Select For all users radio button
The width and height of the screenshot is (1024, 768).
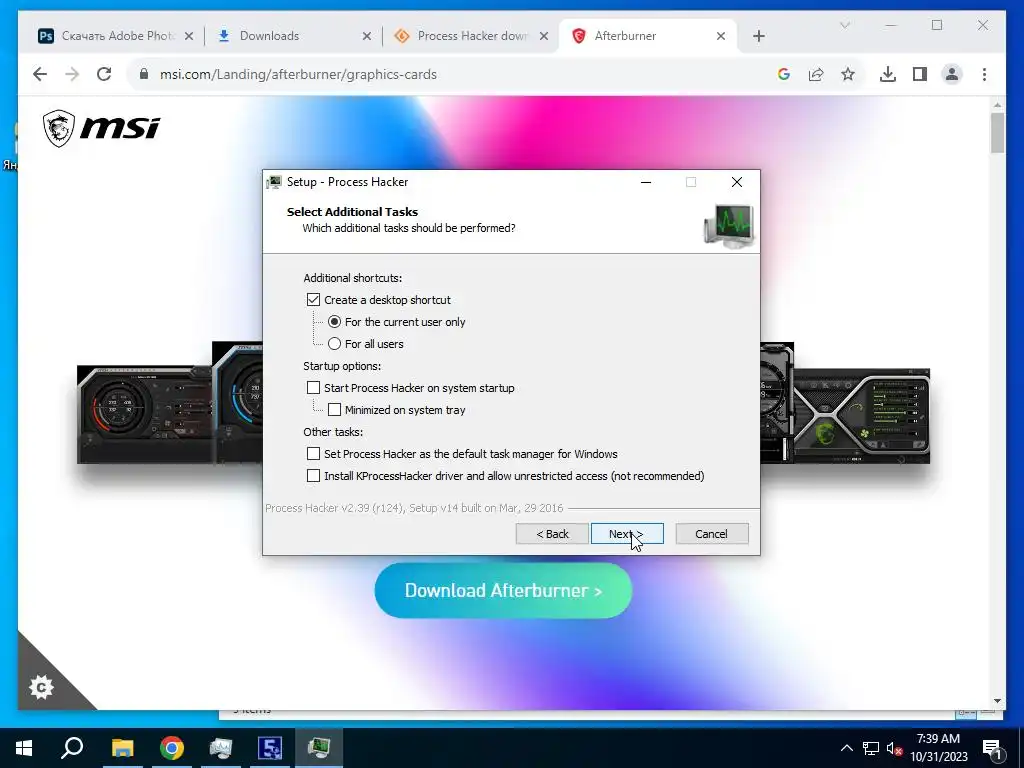point(334,344)
